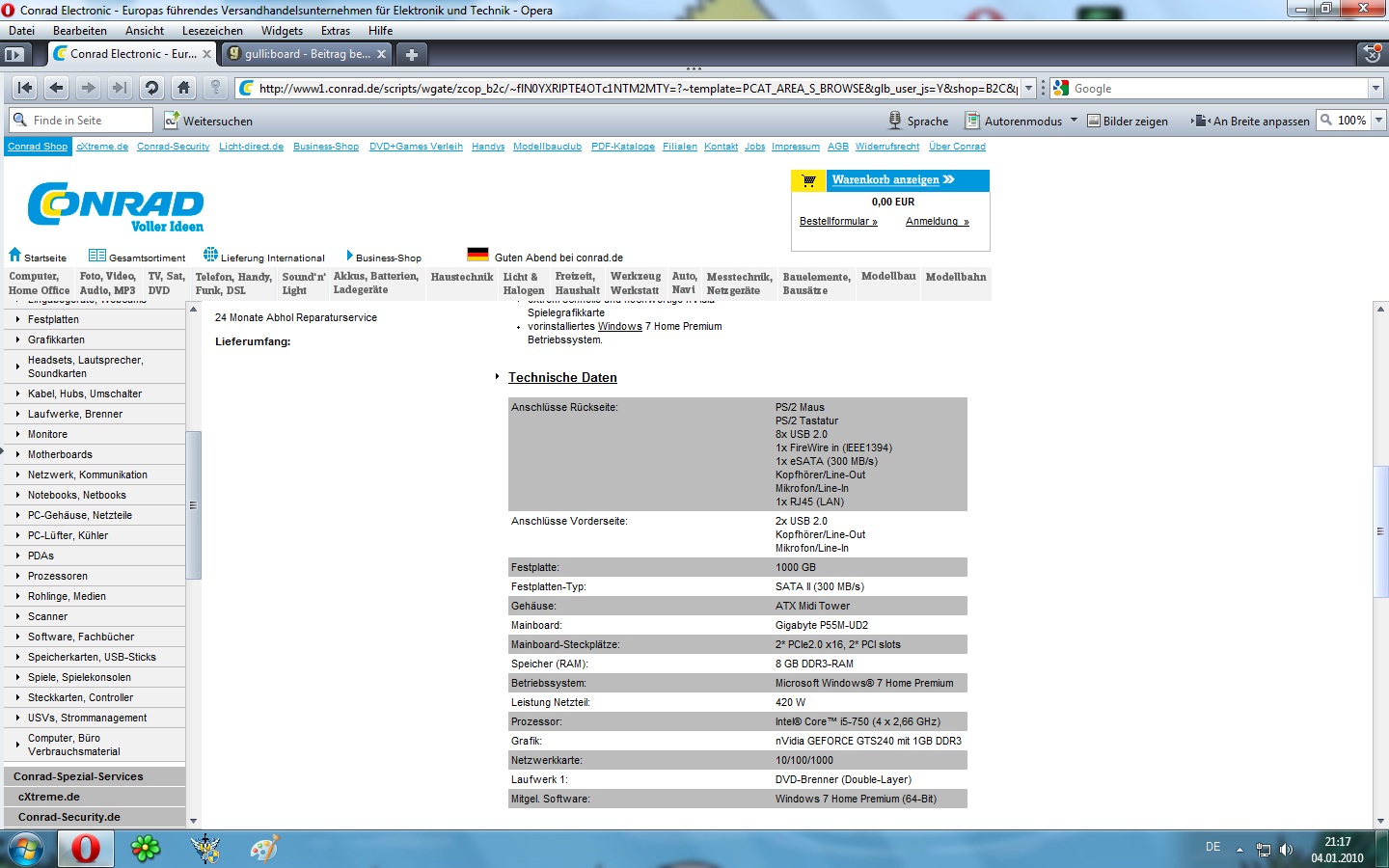Click the Conrad Voller Ideen logo

(x=116, y=206)
